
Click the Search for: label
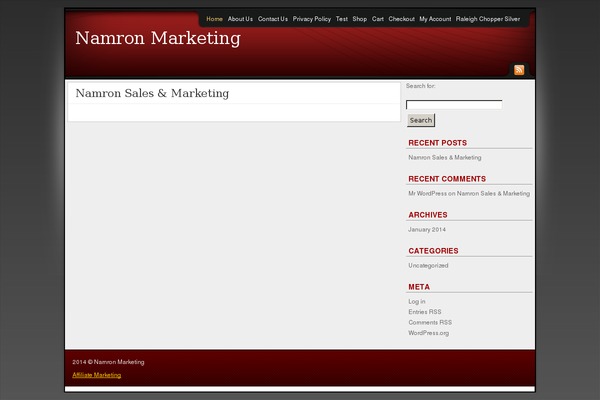(420, 86)
